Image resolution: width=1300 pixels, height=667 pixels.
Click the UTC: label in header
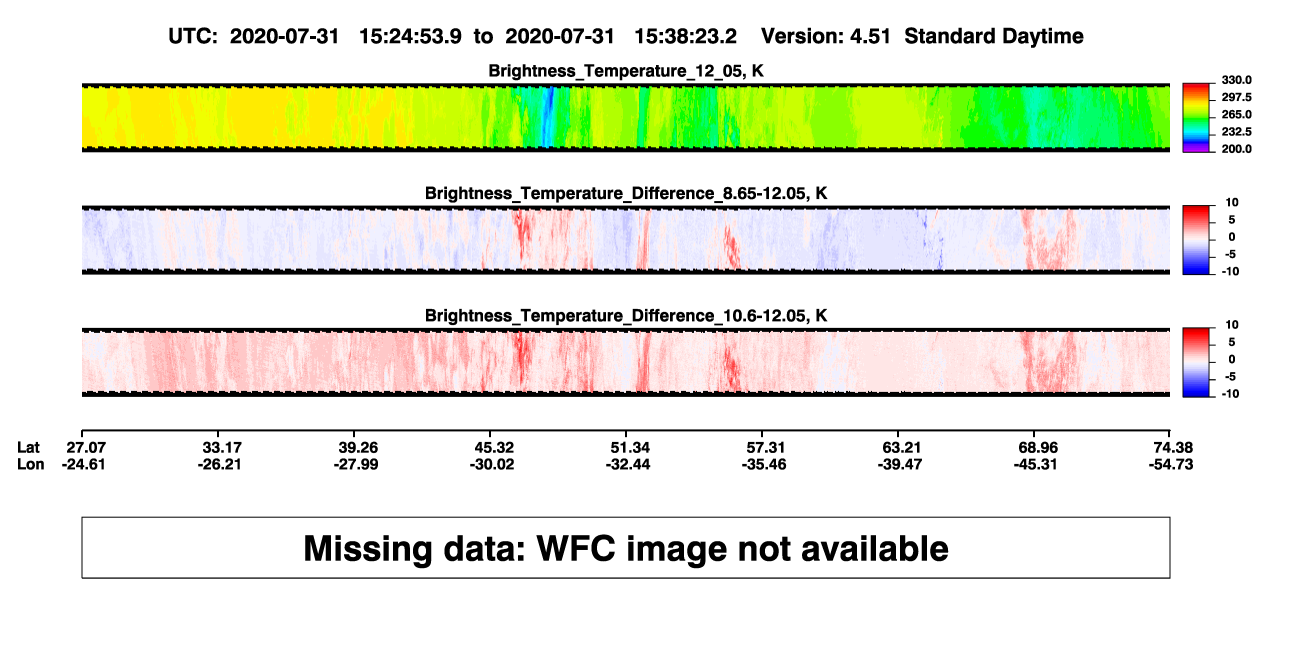click(x=194, y=37)
